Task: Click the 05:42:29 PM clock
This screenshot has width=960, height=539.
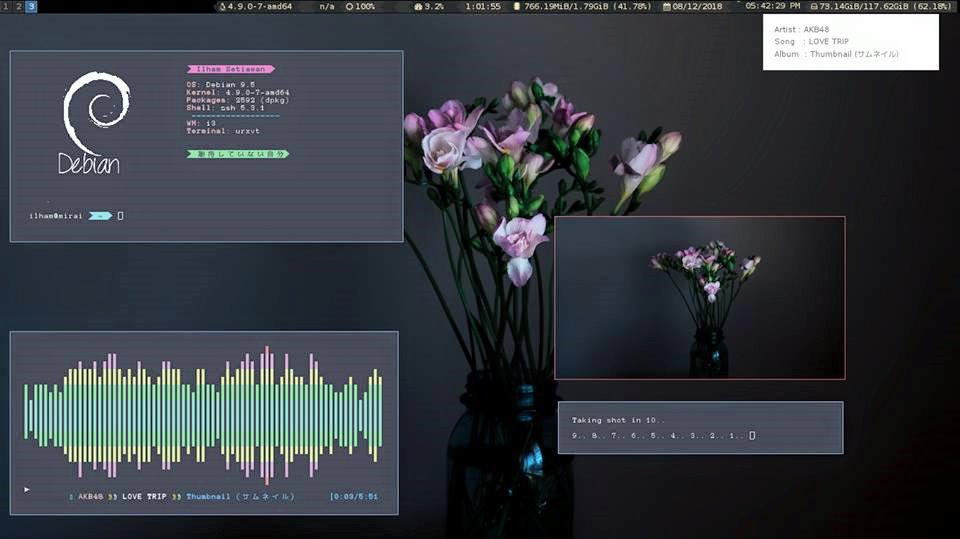Action: pos(773,6)
